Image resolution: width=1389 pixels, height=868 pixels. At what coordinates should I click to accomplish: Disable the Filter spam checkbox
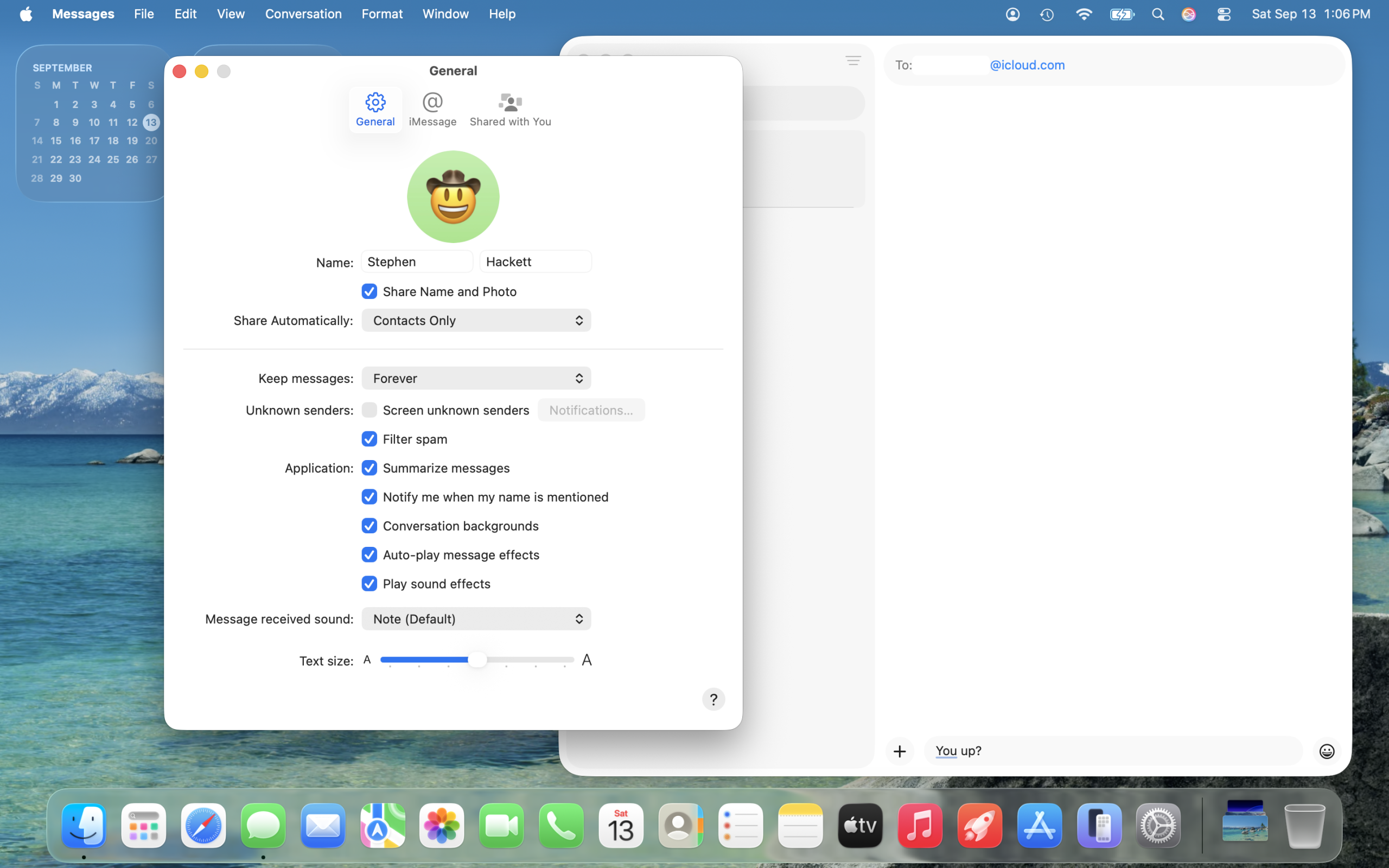pyautogui.click(x=369, y=439)
